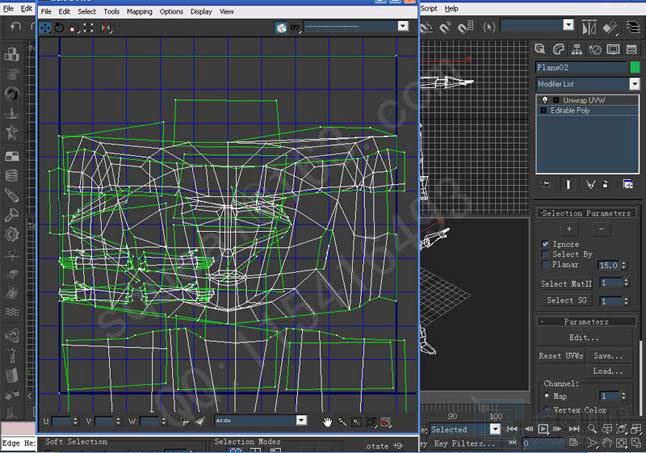This screenshot has width=646, height=453.
Task: Click Make Unique icon below modifier stack
Action: [590, 184]
